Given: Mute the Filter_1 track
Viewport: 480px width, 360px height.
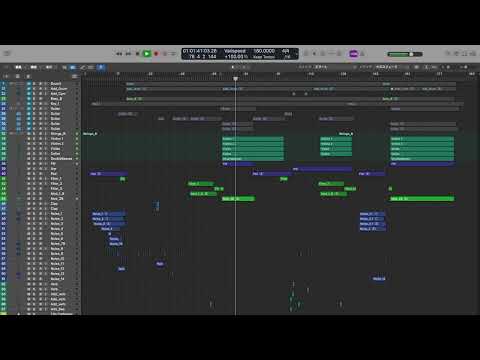Looking at the screenshot, I should [29, 179].
